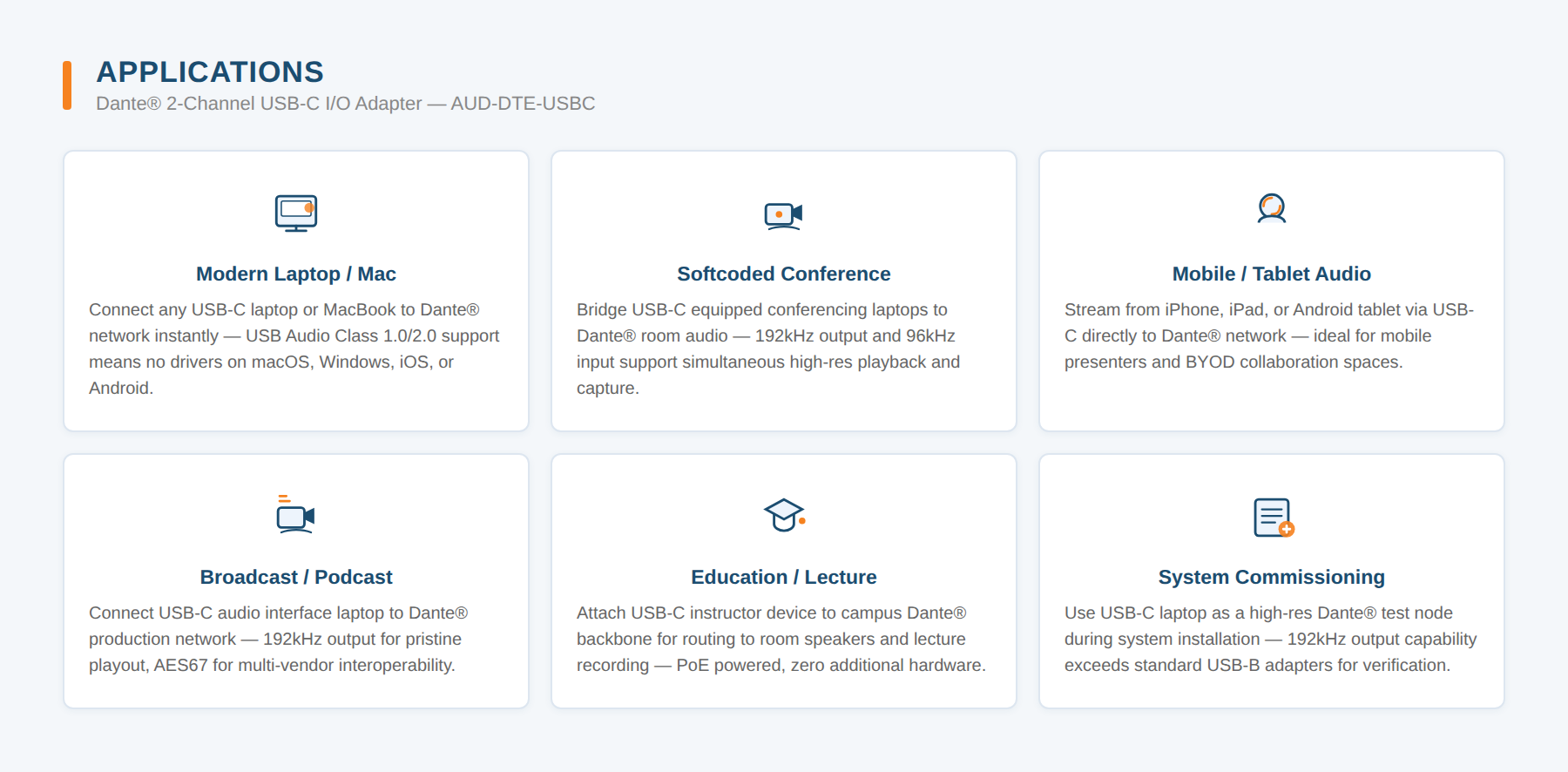Select the Modern Laptop / Mac heading
Viewport: 1568px width, 772px height.
pos(296,274)
